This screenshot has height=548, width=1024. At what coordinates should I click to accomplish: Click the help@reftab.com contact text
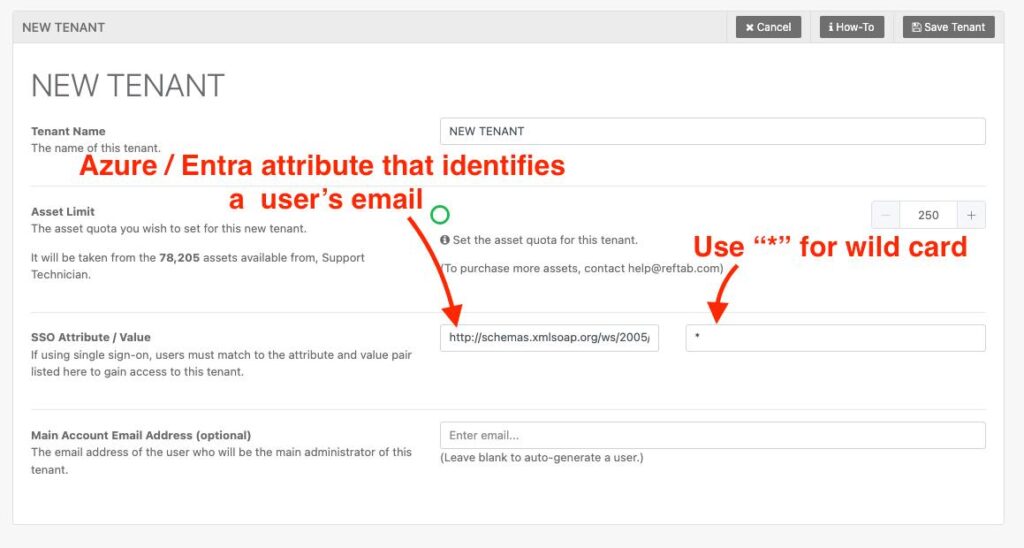click(673, 268)
